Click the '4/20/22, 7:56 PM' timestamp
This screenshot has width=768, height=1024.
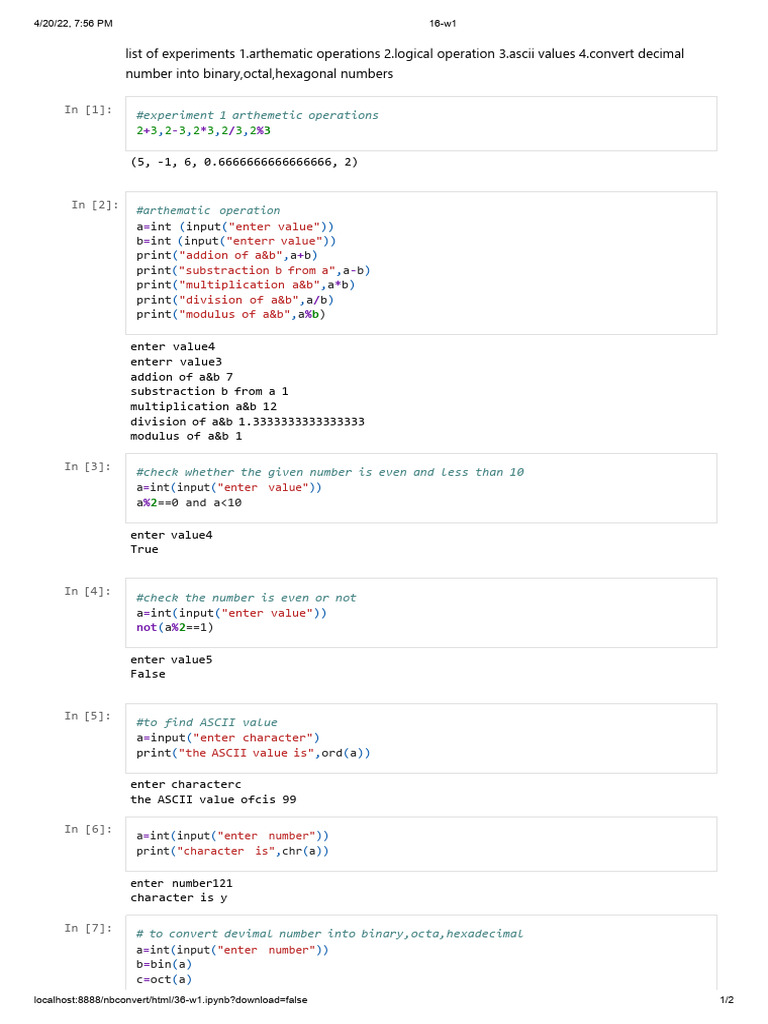click(73, 24)
